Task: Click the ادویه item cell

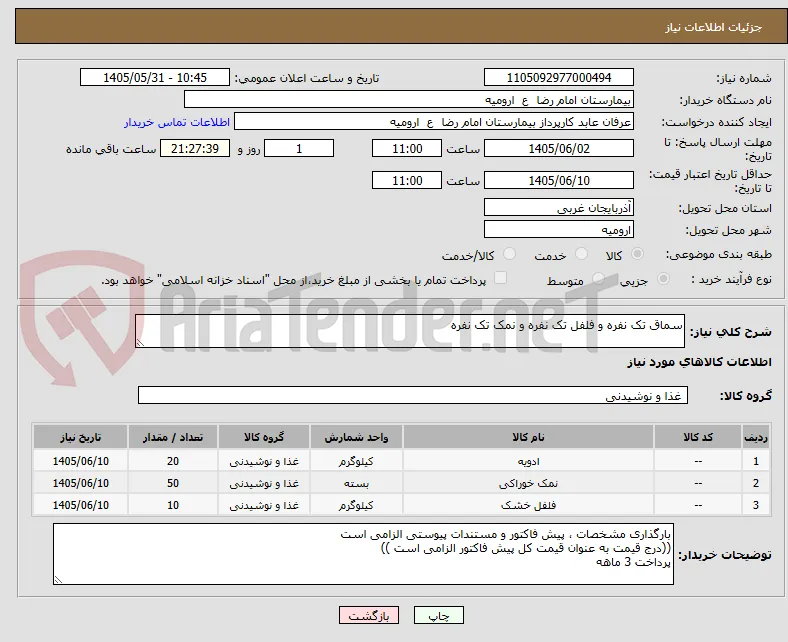Action: tap(528, 461)
